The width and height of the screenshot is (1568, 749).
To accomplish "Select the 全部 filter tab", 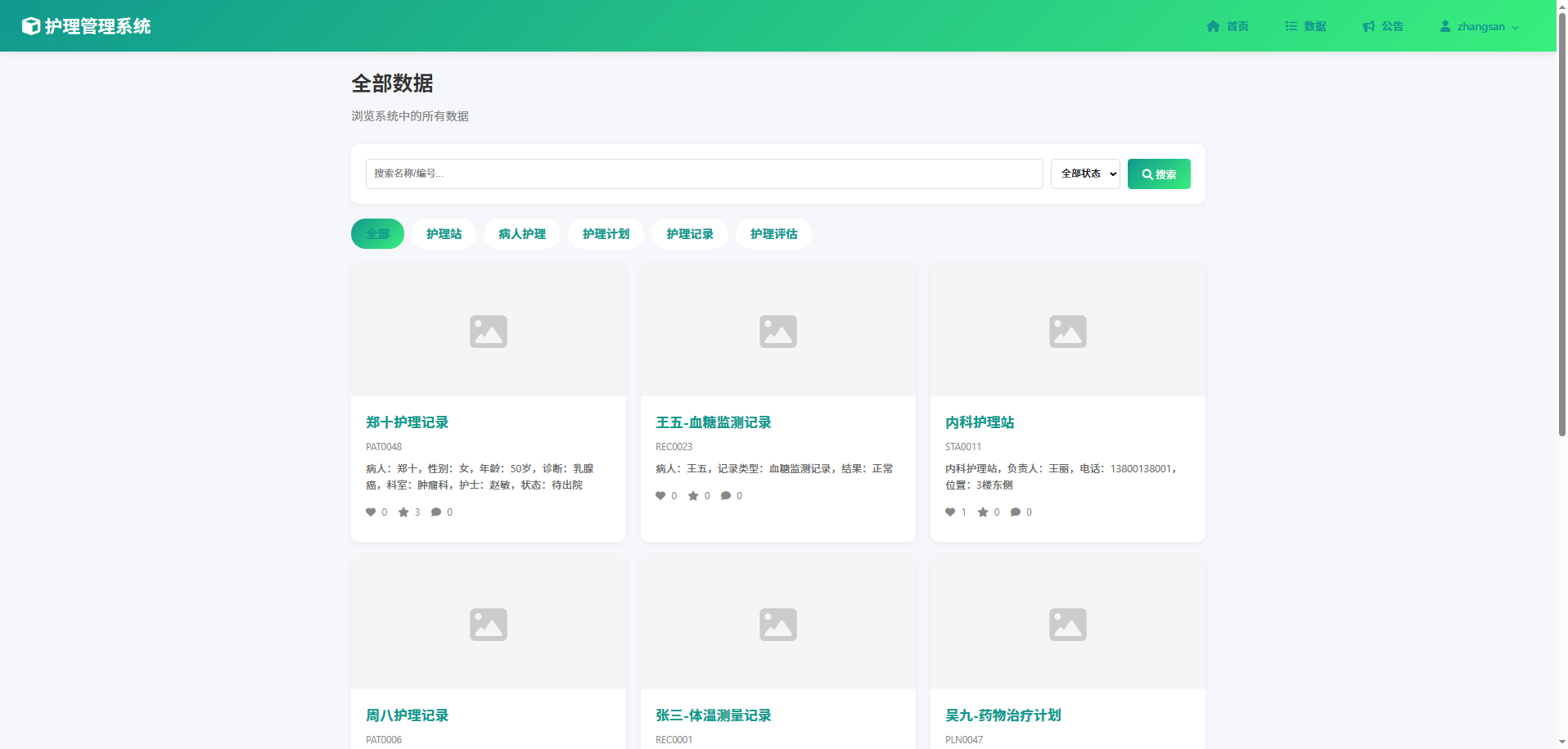I will coord(377,233).
